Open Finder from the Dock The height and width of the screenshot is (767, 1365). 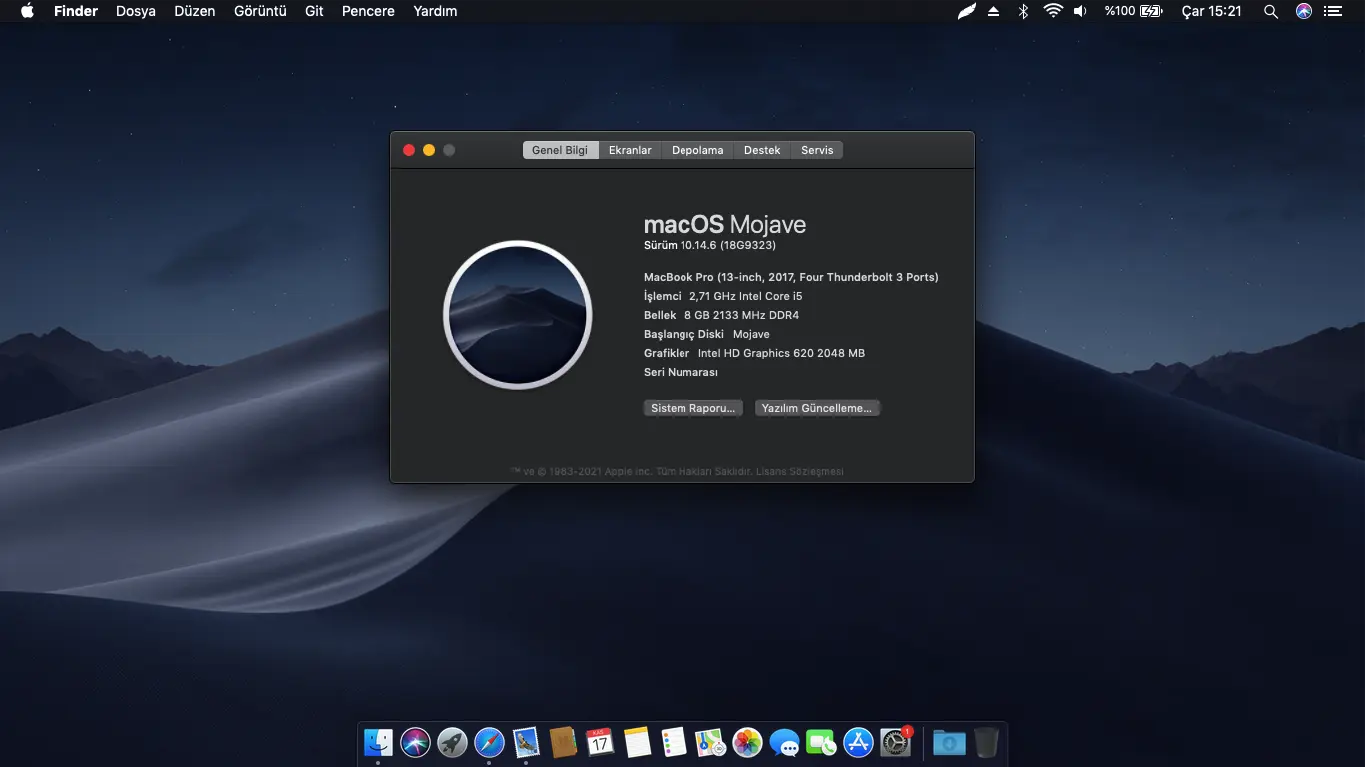tap(378, 742)
